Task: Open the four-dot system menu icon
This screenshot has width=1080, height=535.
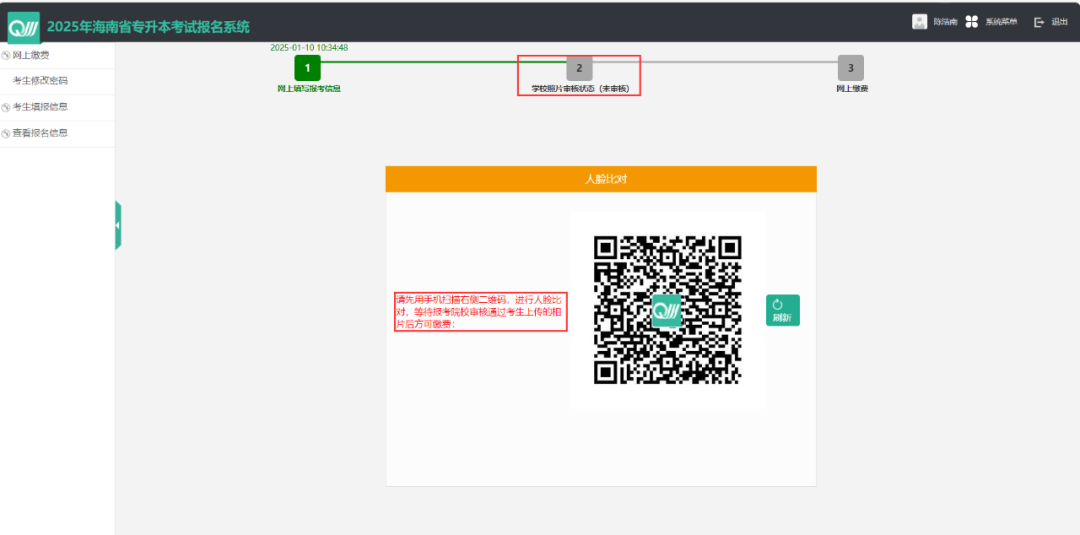Action: pos(972,22)
